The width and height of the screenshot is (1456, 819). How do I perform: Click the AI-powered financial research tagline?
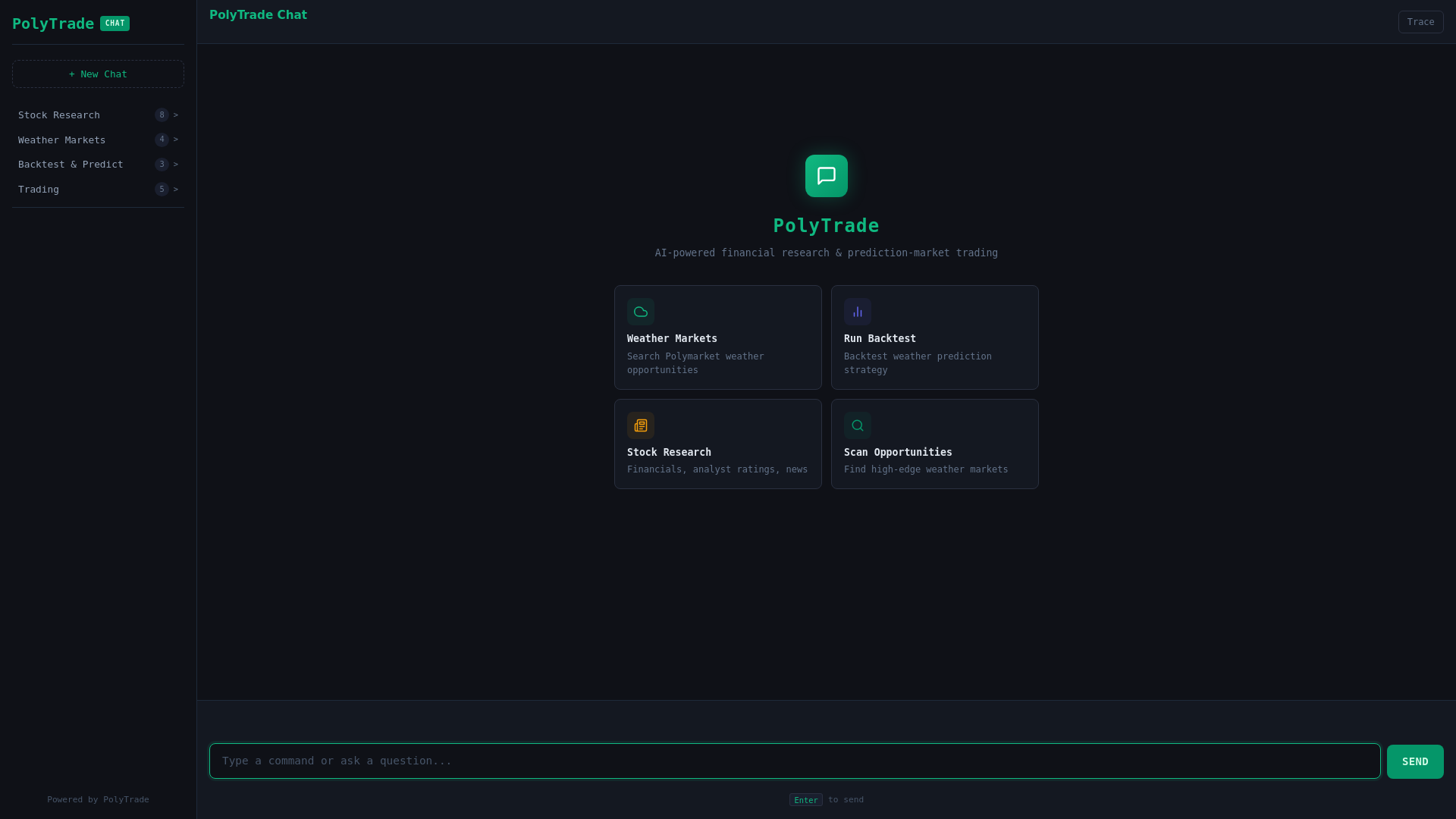(826, 253)
